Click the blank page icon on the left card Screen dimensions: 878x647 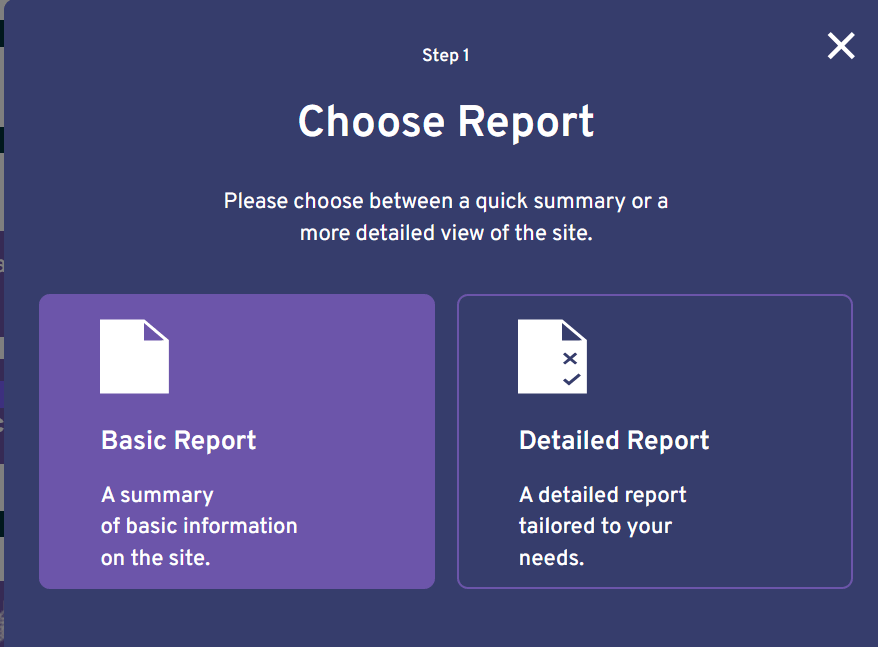coord(134,356)
